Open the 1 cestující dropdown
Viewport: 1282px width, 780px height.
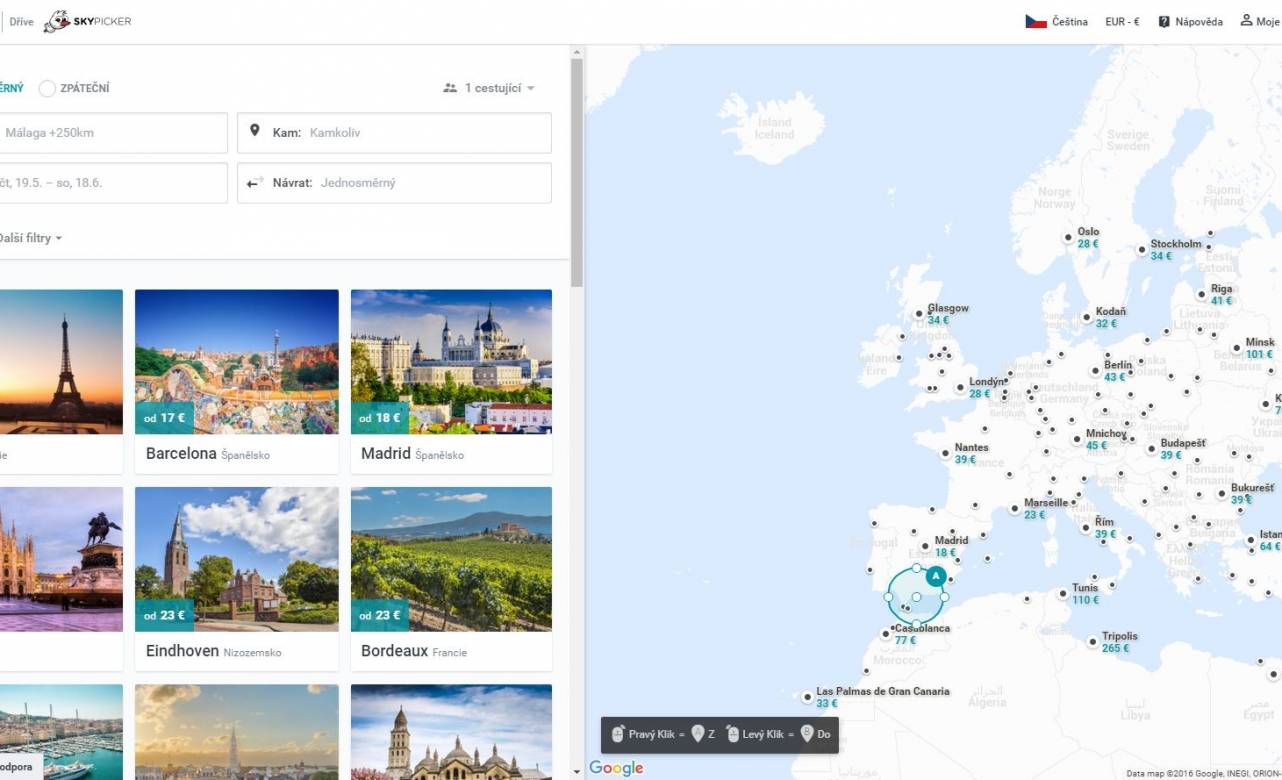[x=497, y=88]
